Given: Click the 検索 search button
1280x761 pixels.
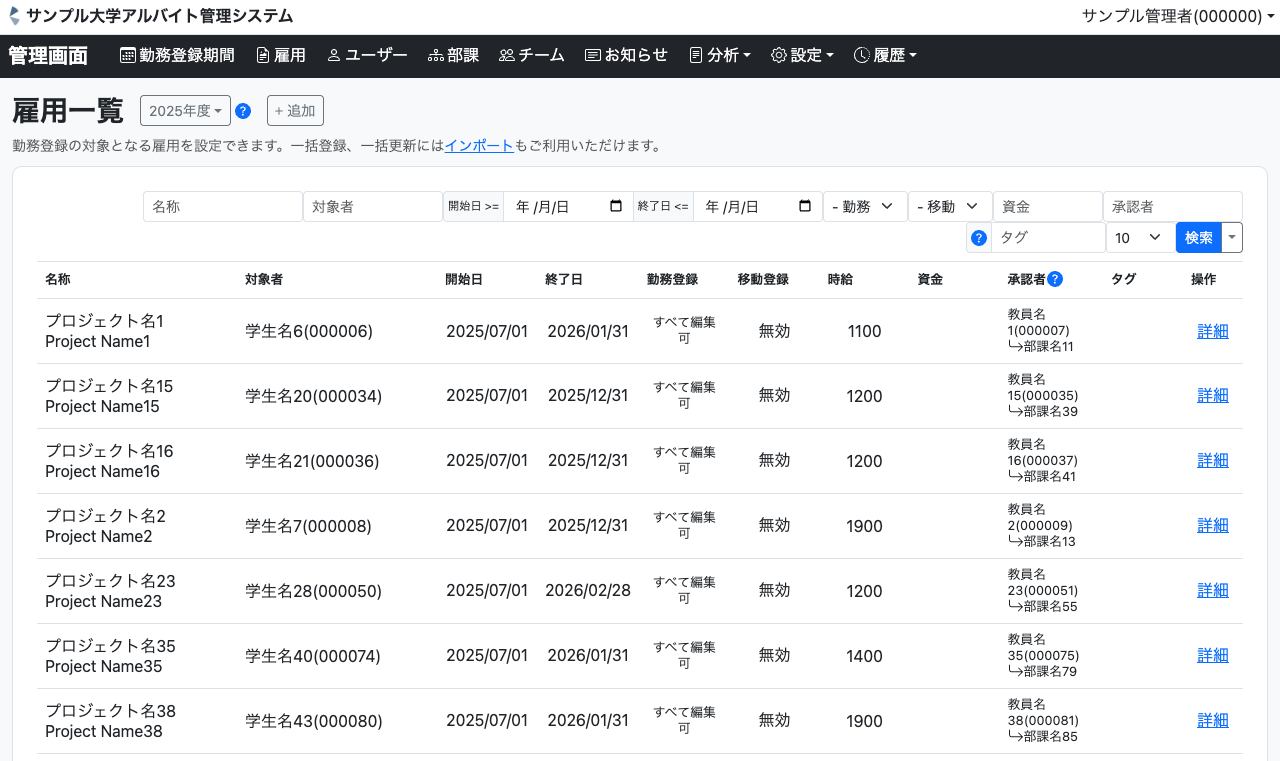Looking at the screenshot, I should tap(1198, 238).
